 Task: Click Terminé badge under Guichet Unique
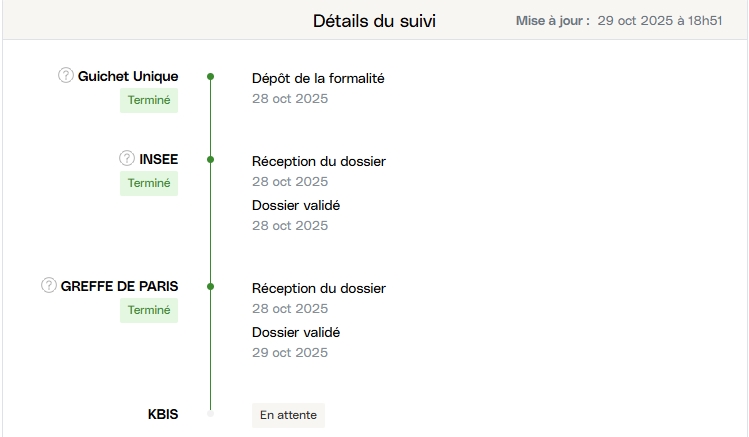(149, 100)
